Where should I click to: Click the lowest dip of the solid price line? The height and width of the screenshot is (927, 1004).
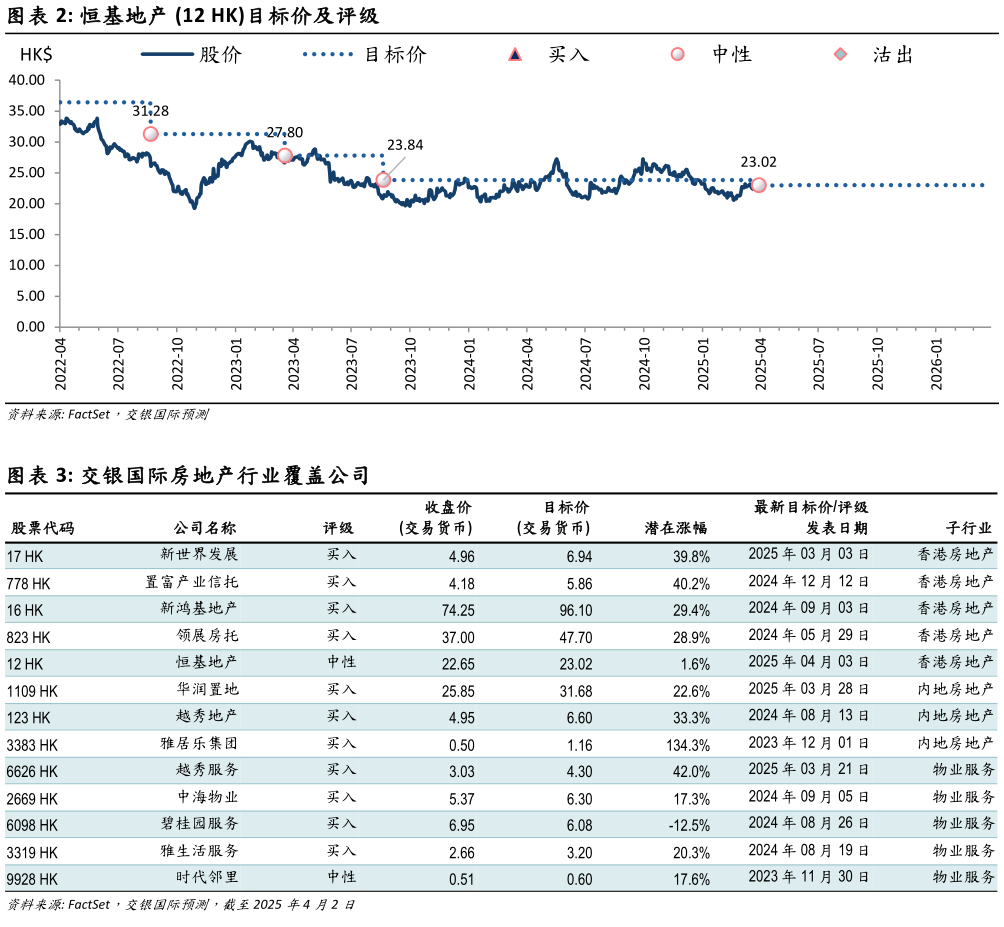click(194, 206)
